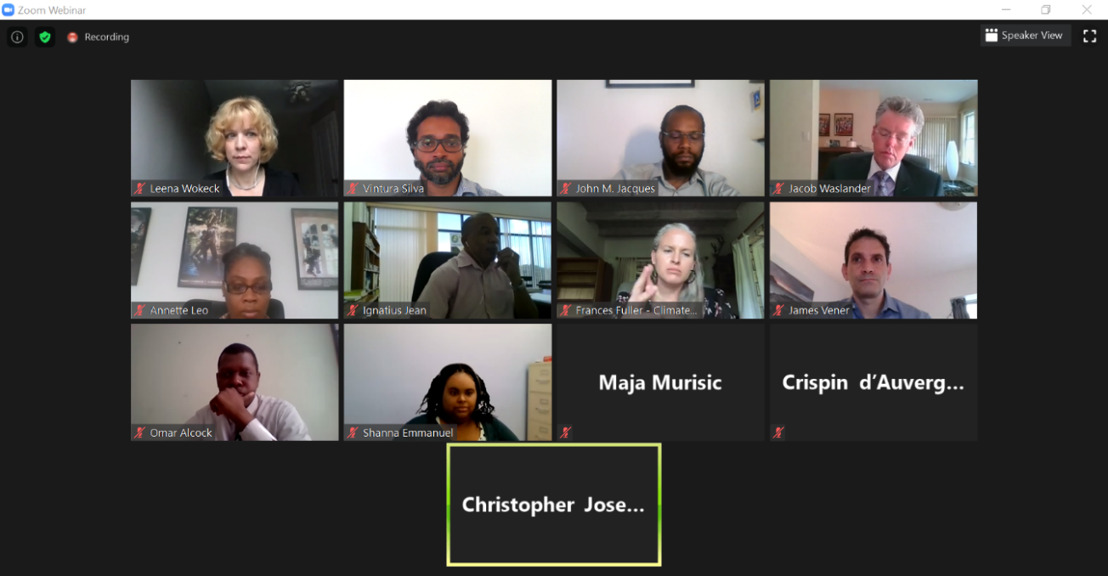Enter full screen mode with the corner icon

pos(1090,36)
